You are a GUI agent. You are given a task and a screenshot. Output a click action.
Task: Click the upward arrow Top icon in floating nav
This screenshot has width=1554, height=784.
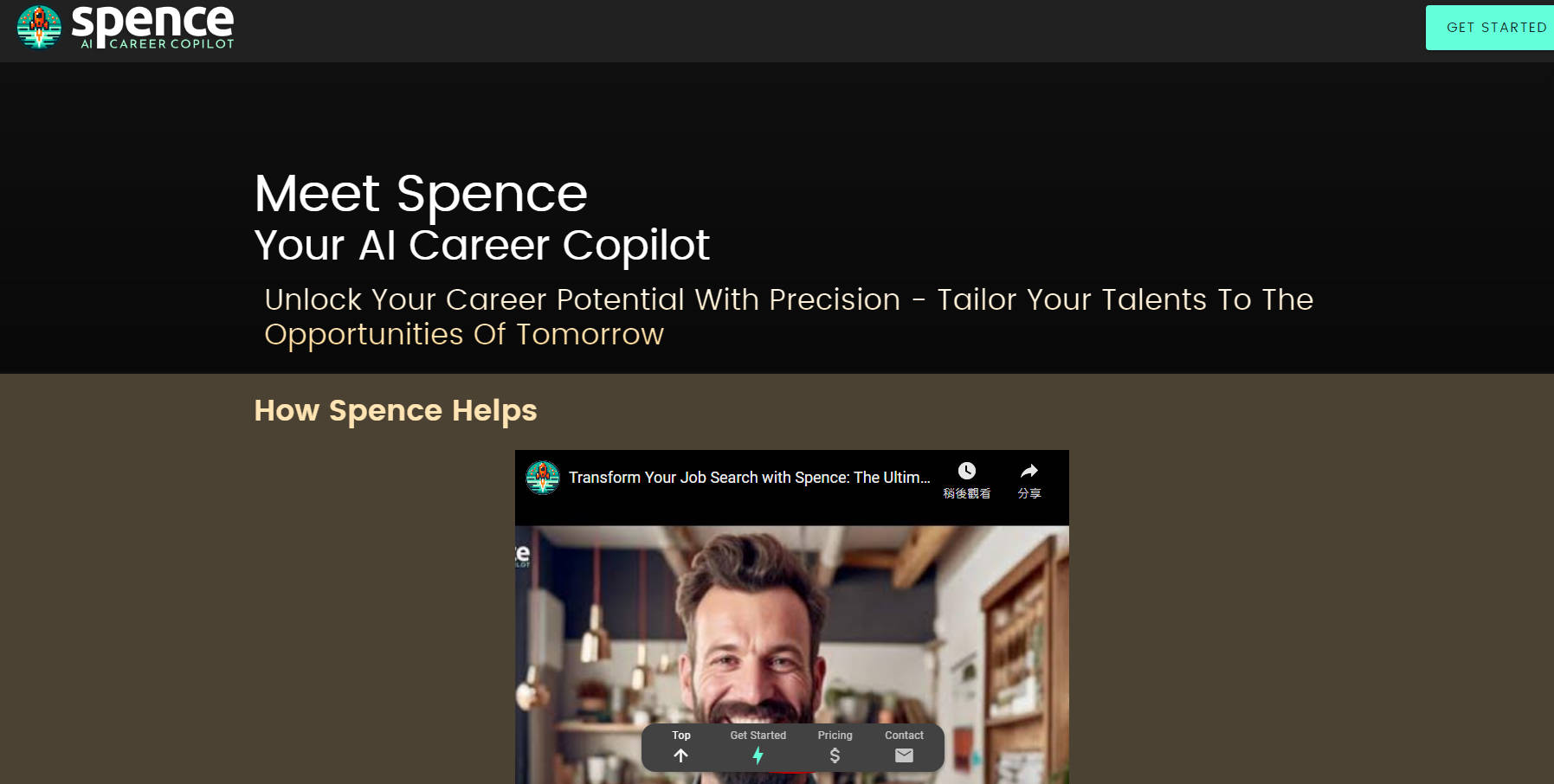point(680,755)
